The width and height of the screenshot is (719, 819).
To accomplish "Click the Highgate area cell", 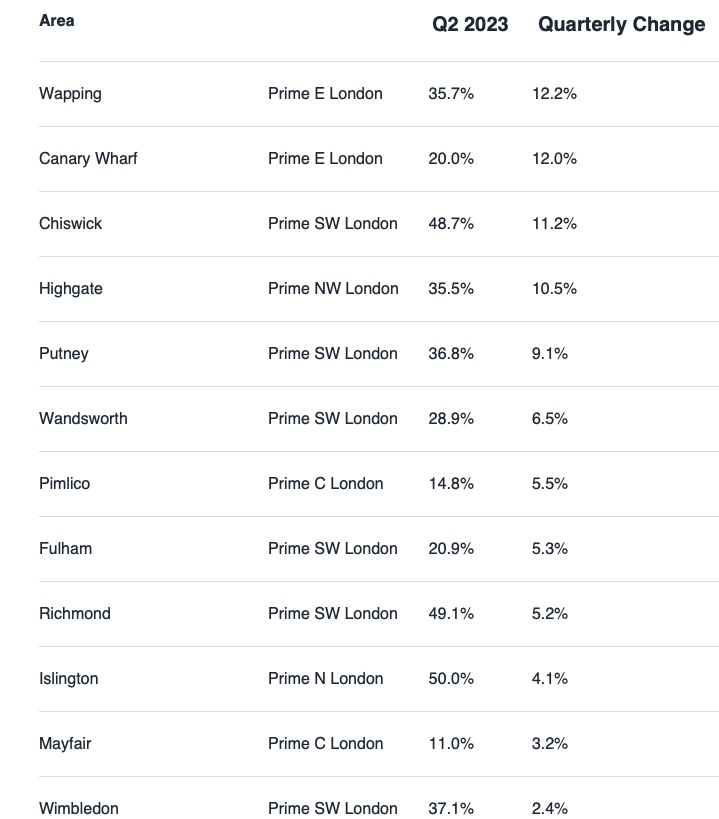I will click(x=71, y=289).
